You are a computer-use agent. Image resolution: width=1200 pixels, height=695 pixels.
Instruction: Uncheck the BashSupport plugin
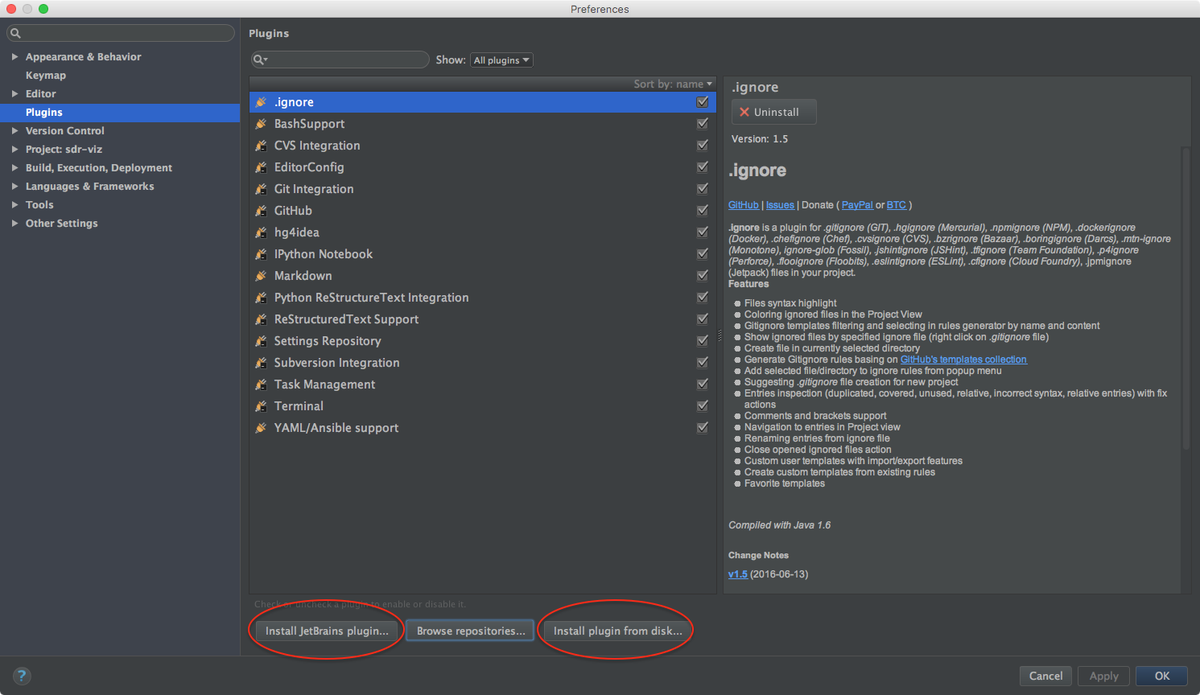(x=702, y=124)
